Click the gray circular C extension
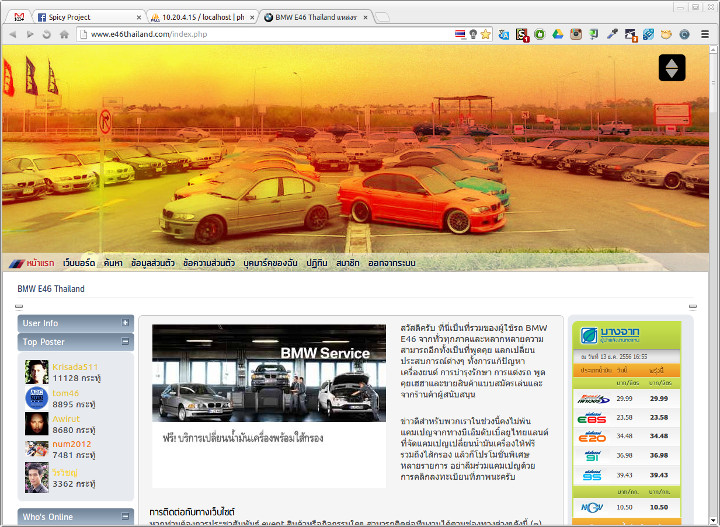The width and height of the screenshot is (720, 527). tap(685, 34)
